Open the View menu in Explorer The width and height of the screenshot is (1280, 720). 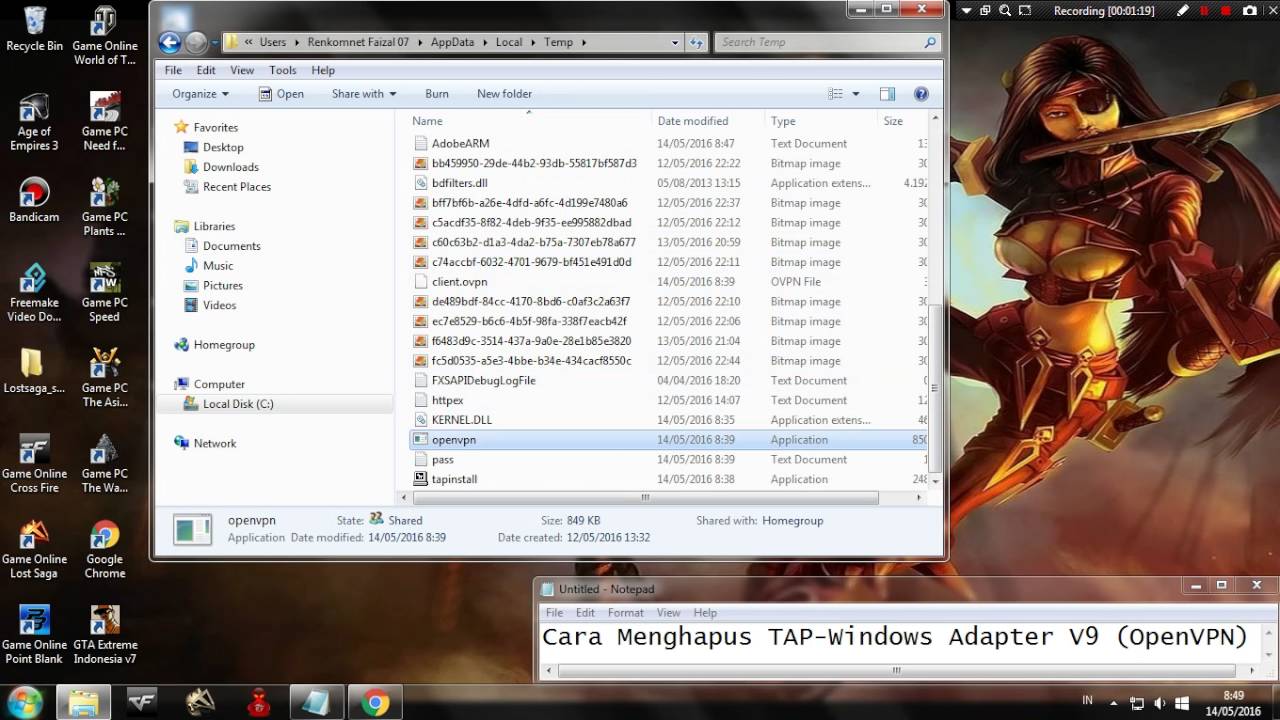click(x=242, y=70)
